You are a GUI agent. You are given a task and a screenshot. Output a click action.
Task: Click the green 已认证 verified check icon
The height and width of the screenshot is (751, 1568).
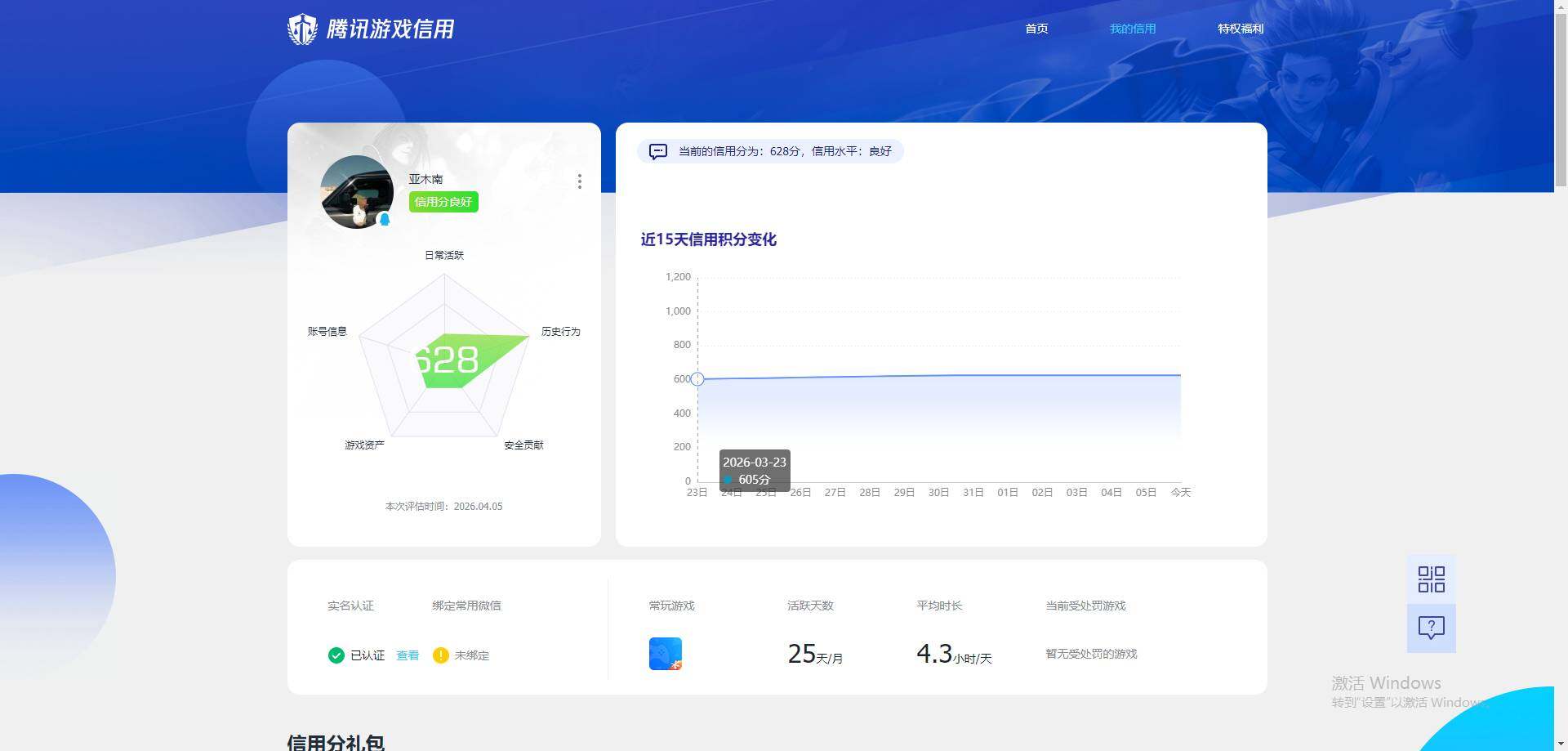coord(336,655)
